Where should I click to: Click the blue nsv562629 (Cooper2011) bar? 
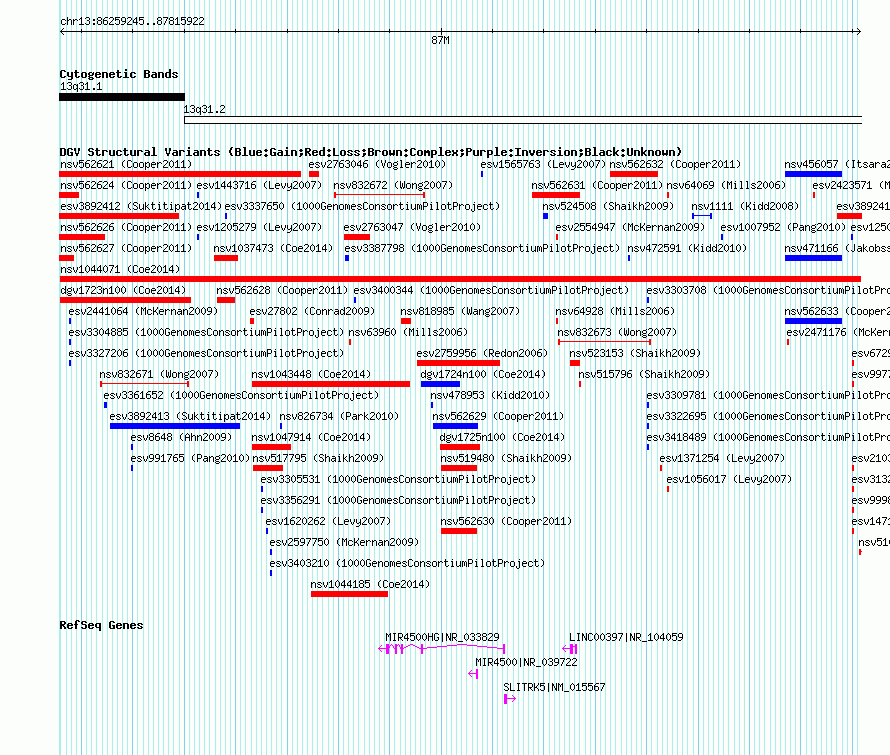coord(455,426)
